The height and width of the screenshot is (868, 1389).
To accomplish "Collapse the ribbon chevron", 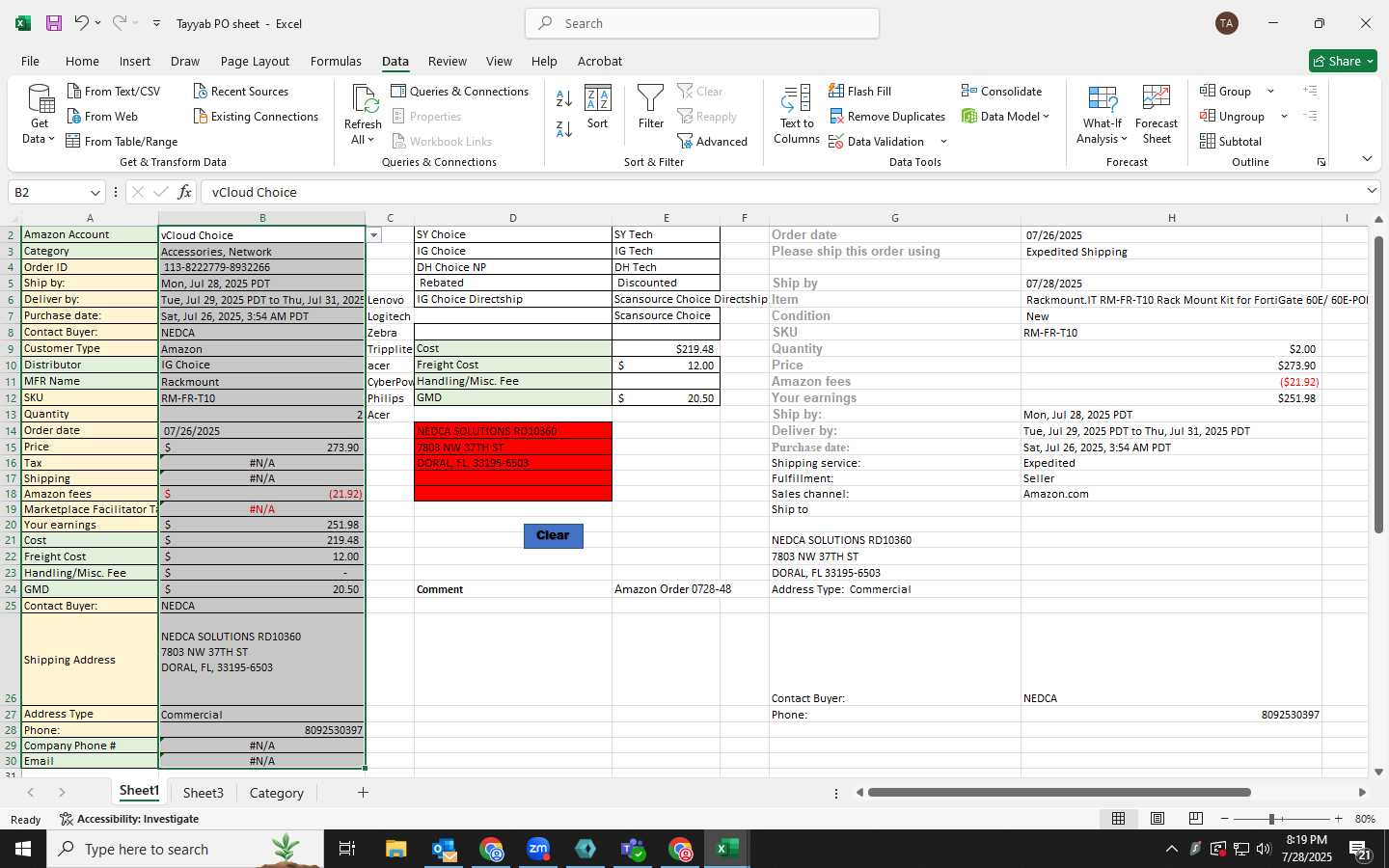I will (x=1367, y=159).
